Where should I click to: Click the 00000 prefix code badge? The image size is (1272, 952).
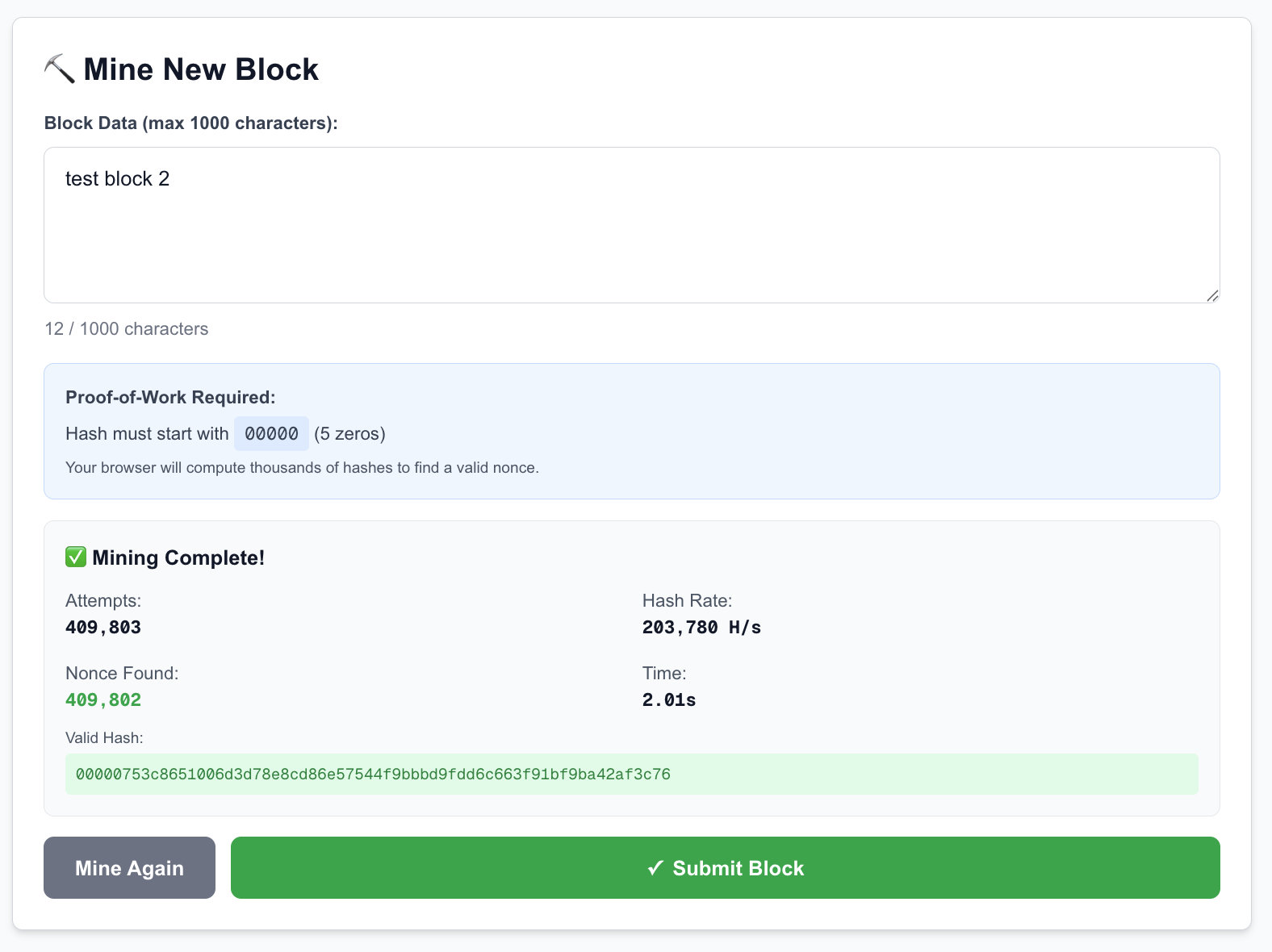(271, 433)
